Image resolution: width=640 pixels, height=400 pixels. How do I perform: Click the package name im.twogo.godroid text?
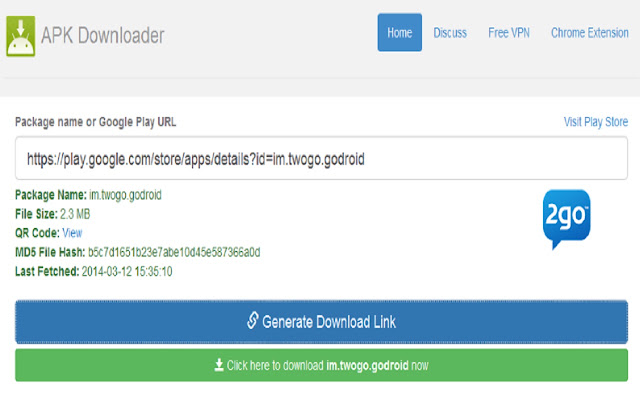[125, 195]
